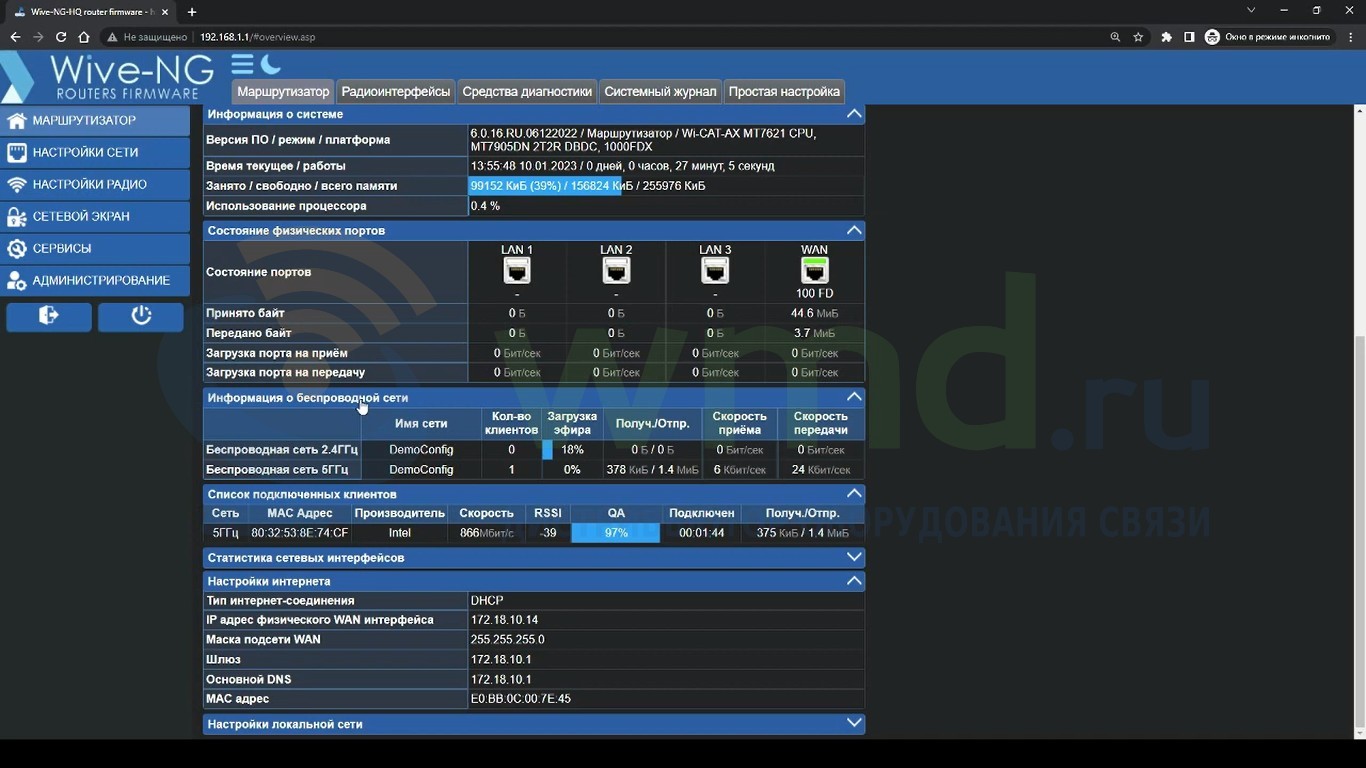
Task: Open browser extensions puzzle icon
Action: [1166, 37]
